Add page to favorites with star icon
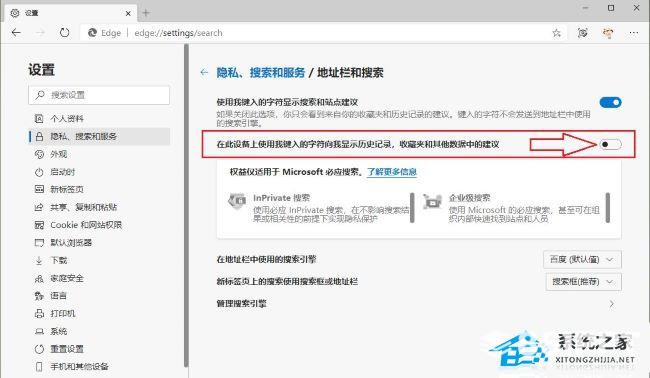 point(556,33)
